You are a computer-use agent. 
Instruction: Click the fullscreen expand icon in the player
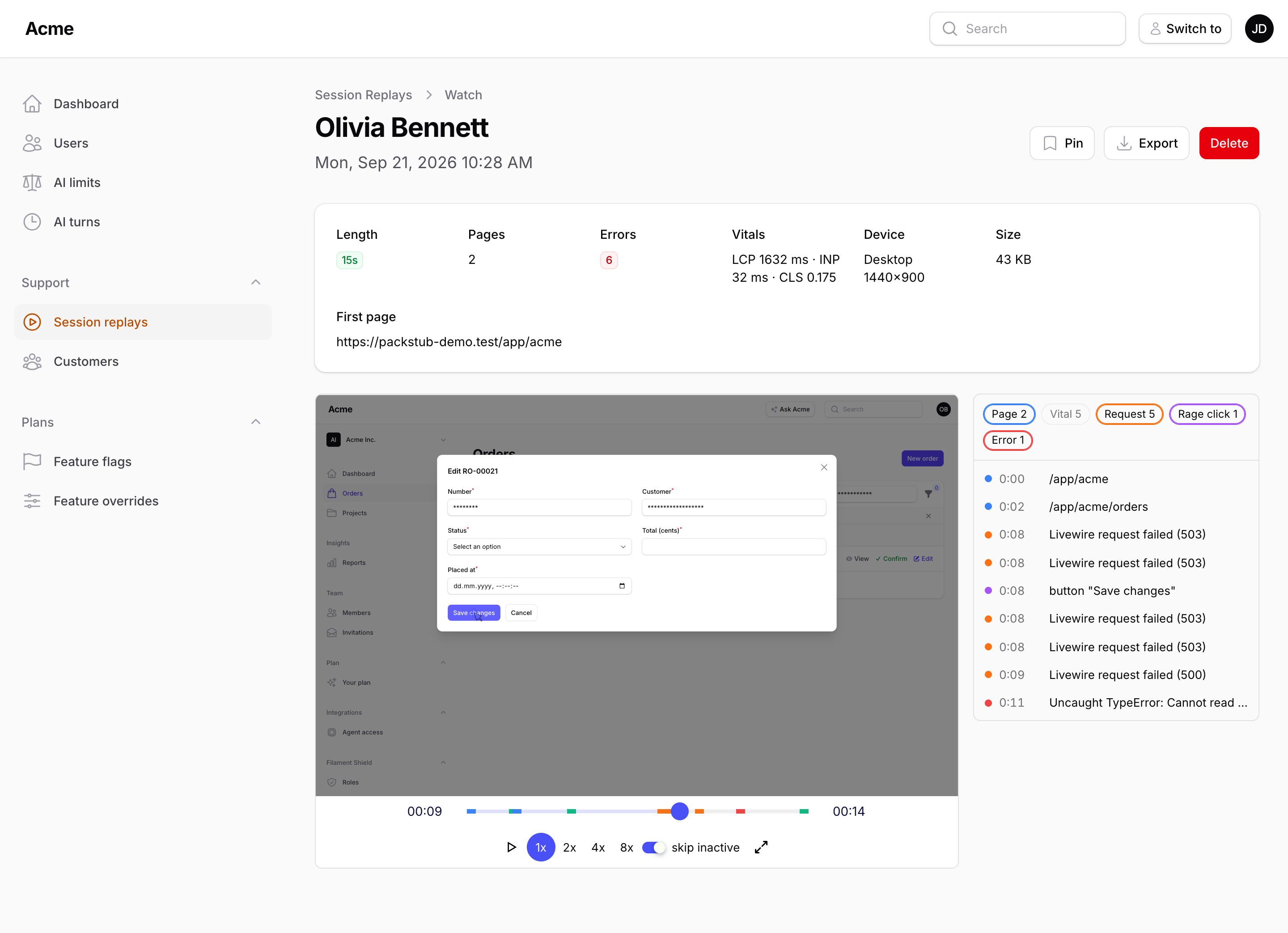(761, 847)
